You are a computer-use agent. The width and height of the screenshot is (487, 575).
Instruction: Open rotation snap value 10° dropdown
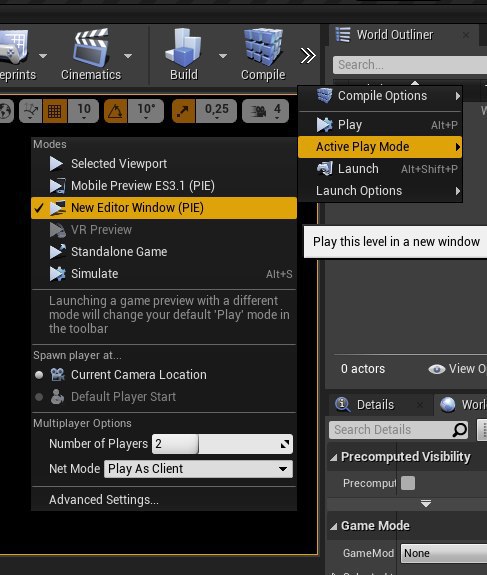point(146,111)
